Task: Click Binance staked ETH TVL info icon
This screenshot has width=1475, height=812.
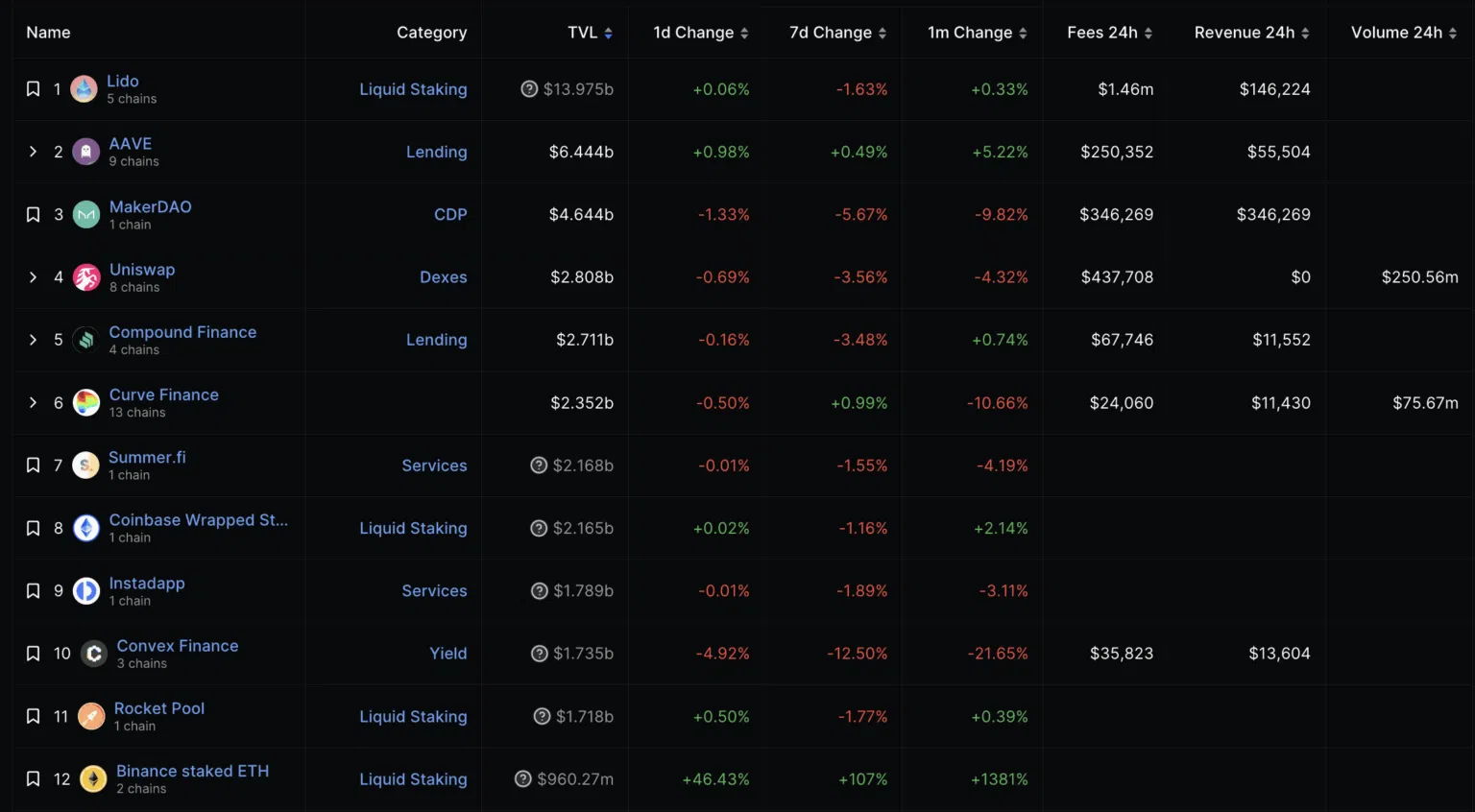Action: (523, 779)
